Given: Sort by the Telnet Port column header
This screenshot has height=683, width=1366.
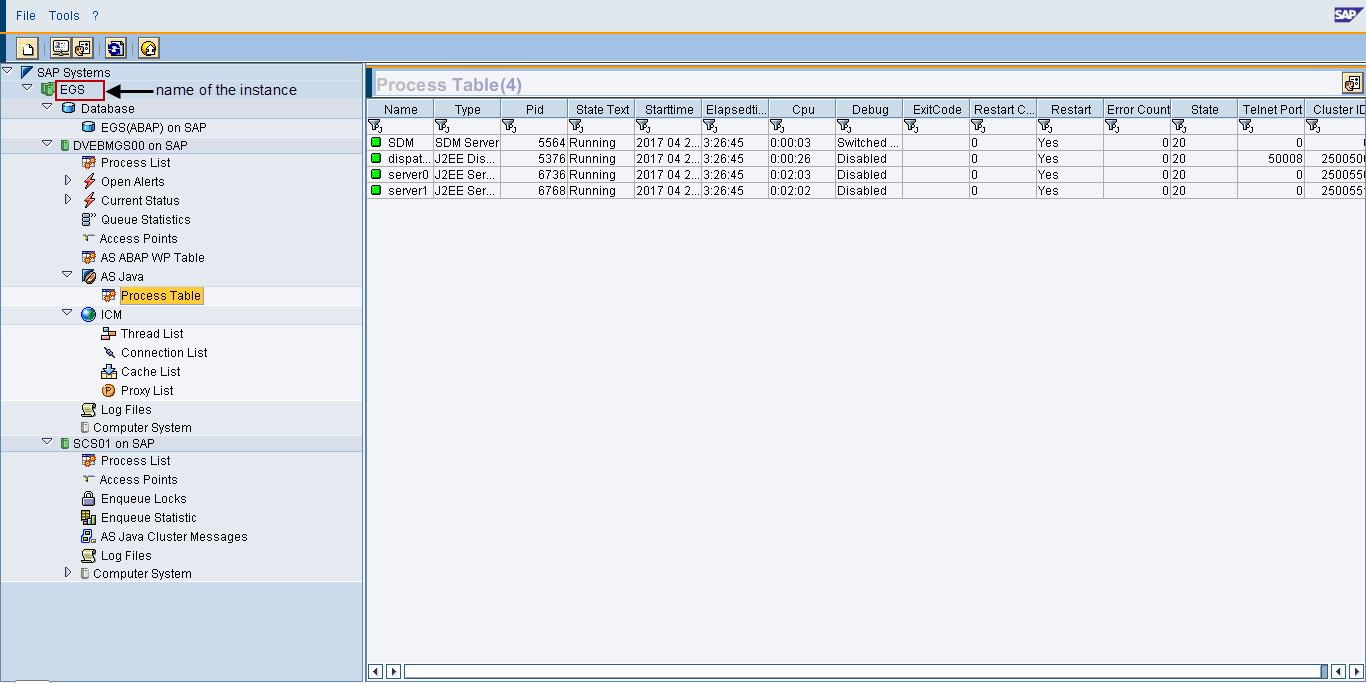Looking at the screenshot, I should click(1271, 109).
